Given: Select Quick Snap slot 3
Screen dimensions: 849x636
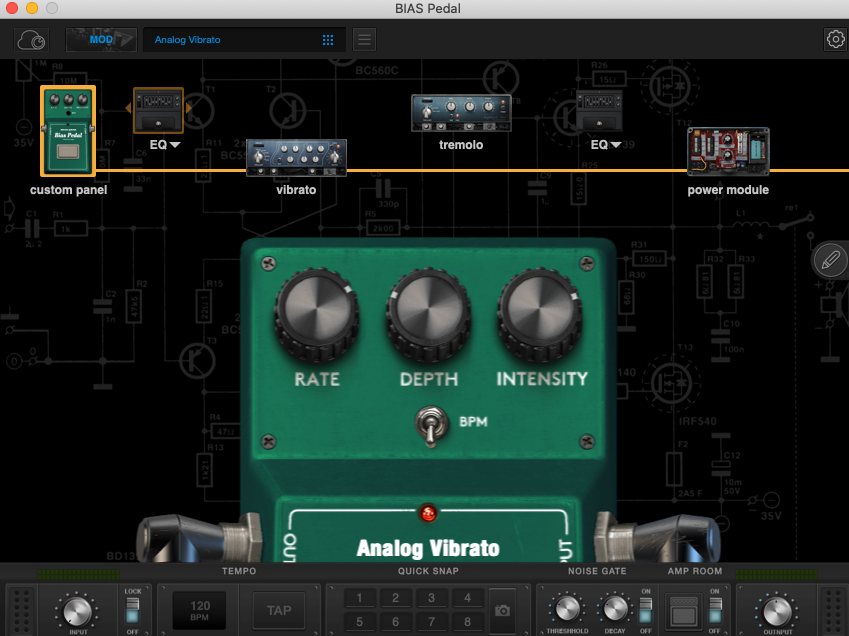Looking at the screenshot, I should point(432,598).
